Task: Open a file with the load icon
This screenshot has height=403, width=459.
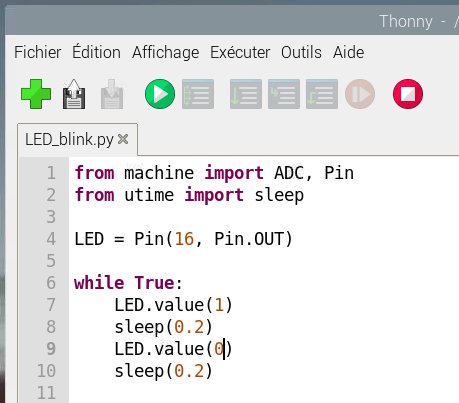Action: pyautogui.click(x=74, y=94)
